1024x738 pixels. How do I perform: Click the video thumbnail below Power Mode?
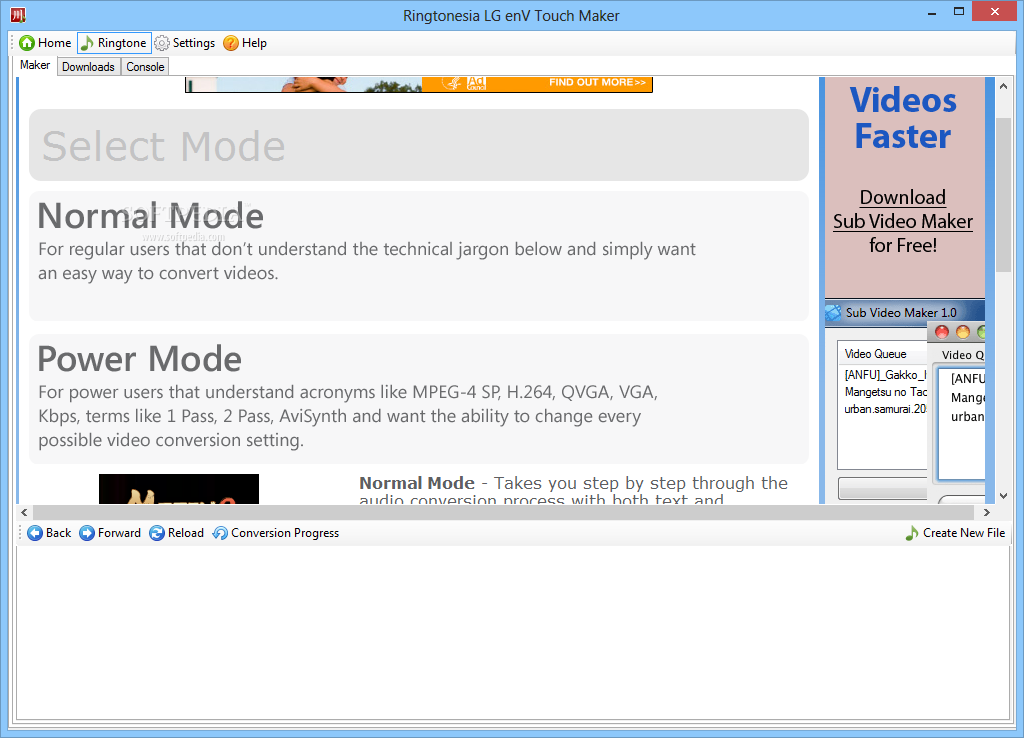point(179,489)
